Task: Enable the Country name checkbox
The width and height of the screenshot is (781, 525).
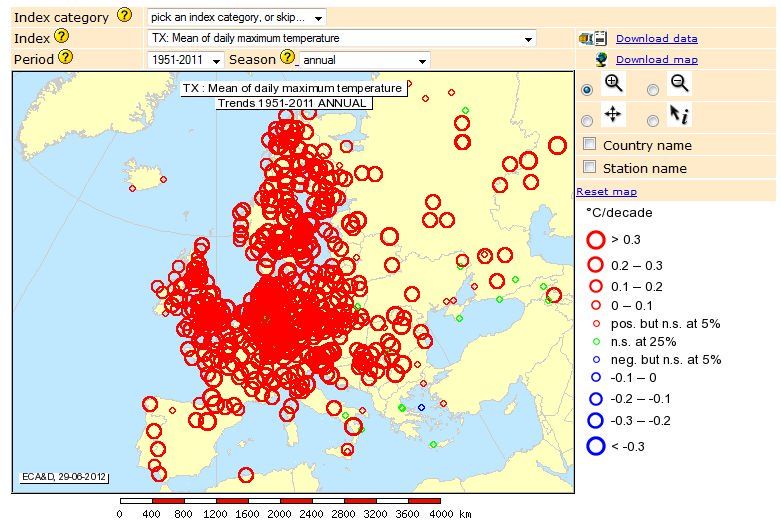Action: tap(589, 144)
